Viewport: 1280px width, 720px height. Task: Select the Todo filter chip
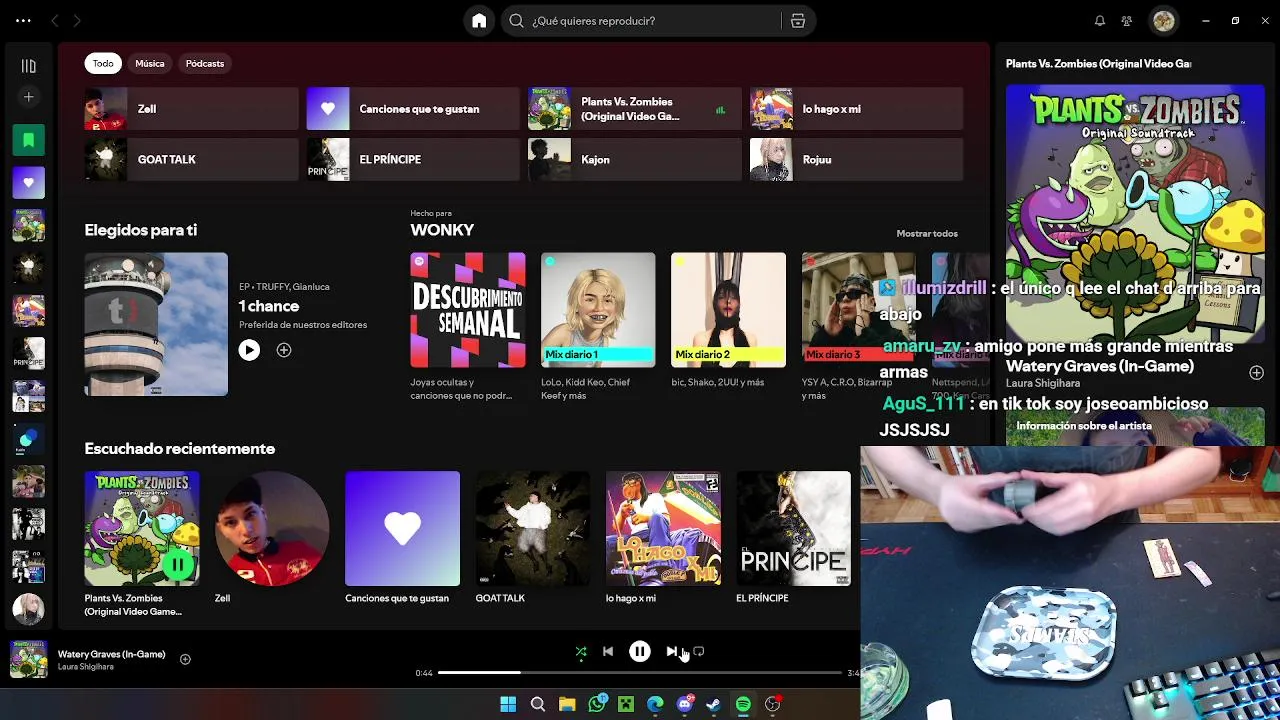pyautogui.click(x=103, y=63)
